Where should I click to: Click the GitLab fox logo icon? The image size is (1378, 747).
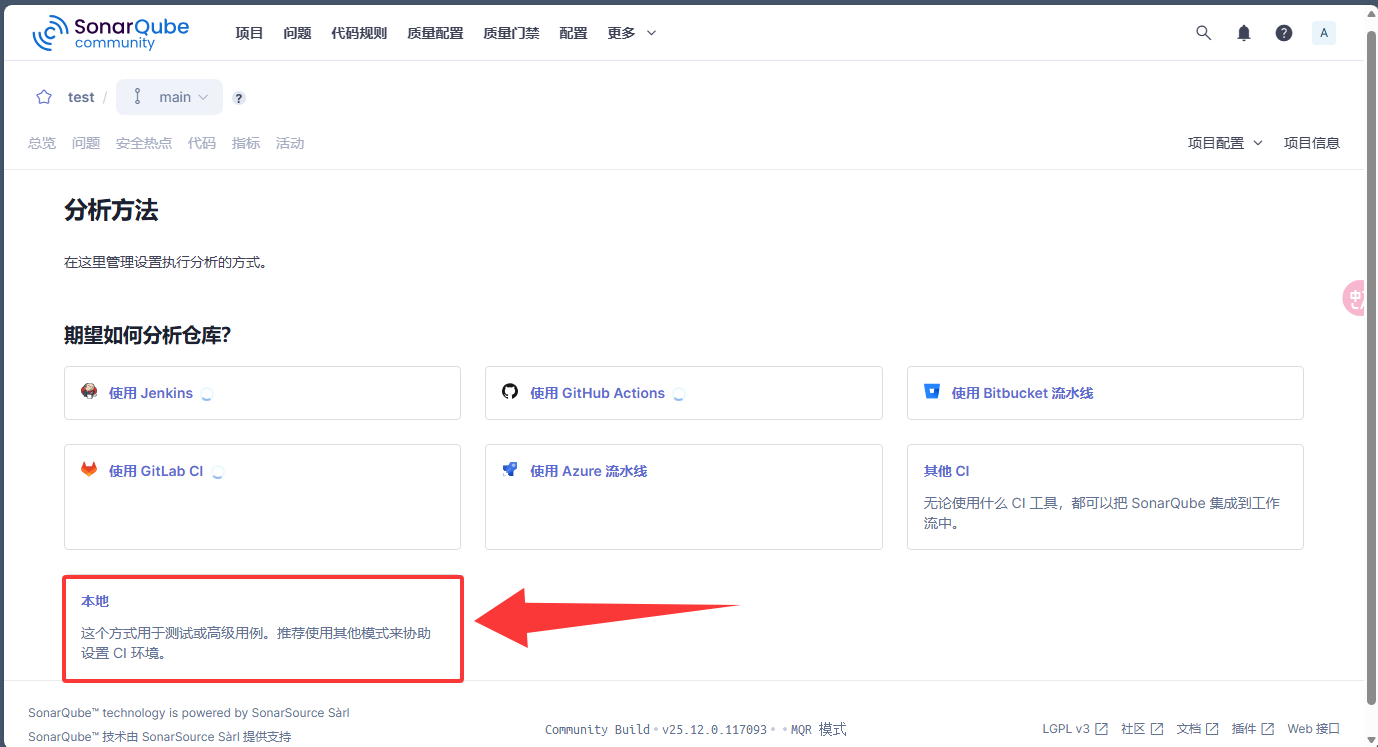point(89,469)
